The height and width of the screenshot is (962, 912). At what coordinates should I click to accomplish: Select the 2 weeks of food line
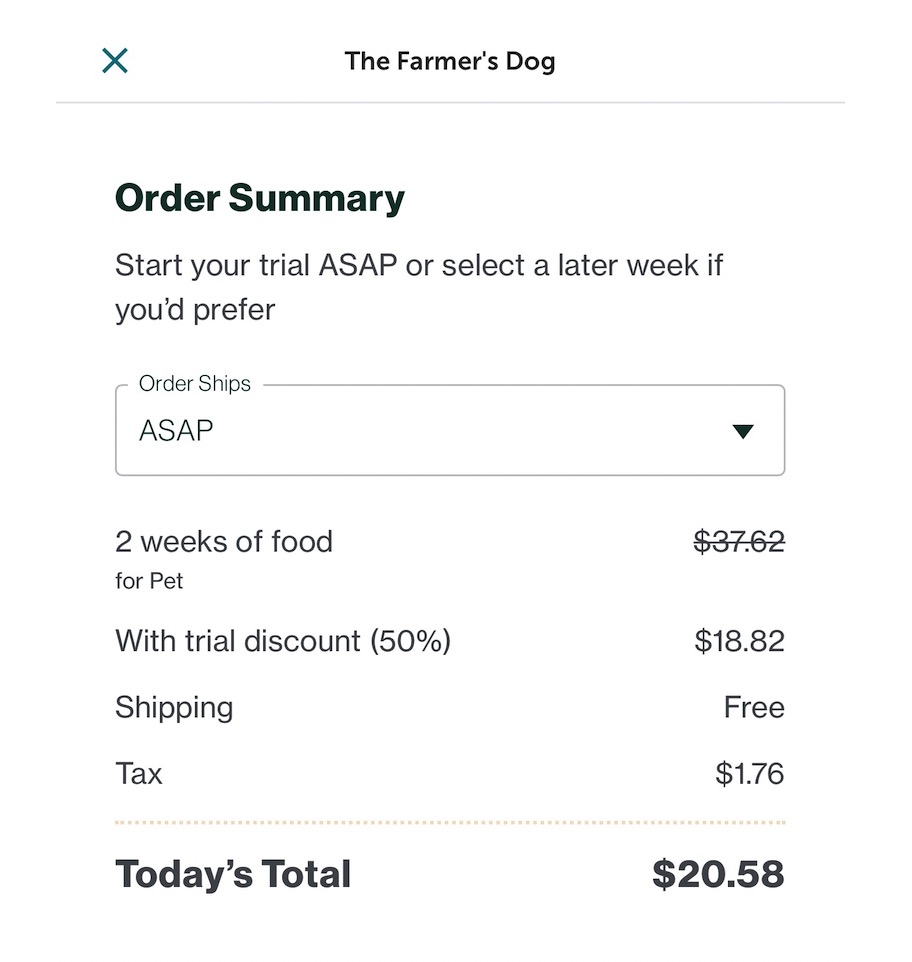tap(224, 542)
